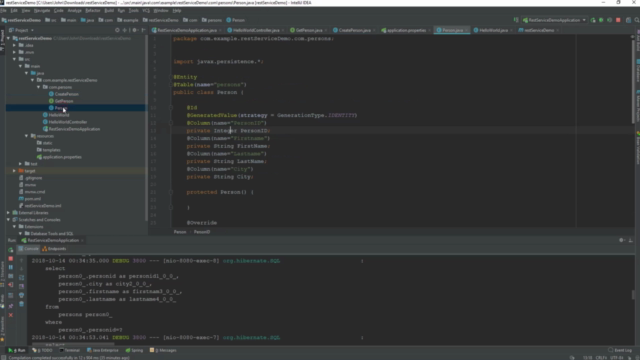The image size is (640, 360).
Task: Click the Down stack trace arrow in console
Action: [22, 269]
